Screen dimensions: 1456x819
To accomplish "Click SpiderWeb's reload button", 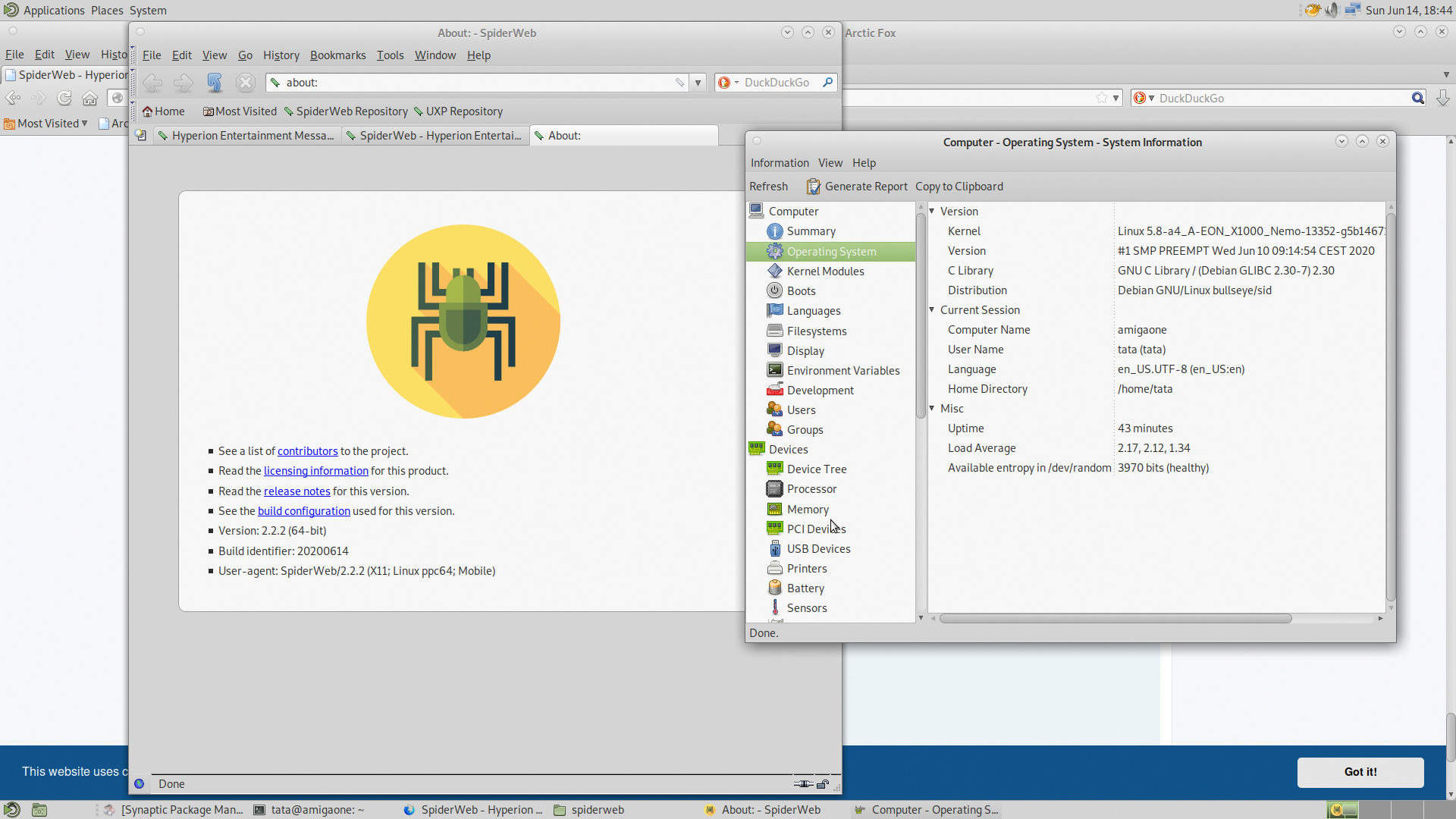I will tap(215, 83).
